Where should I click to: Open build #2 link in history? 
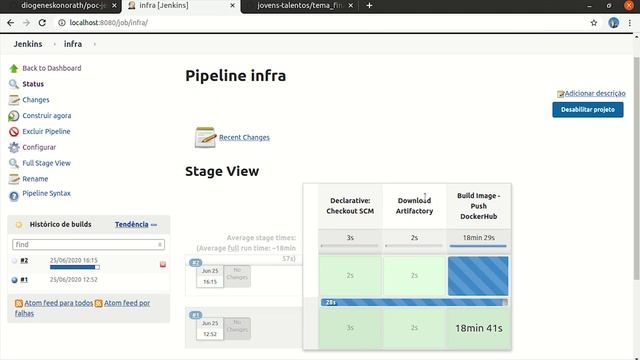click(24, 260)
